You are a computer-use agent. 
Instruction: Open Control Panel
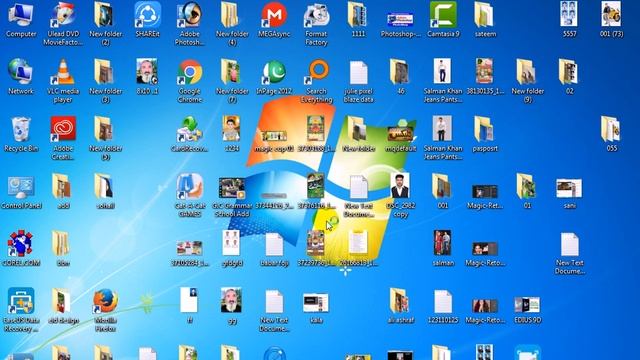(21, 193)
